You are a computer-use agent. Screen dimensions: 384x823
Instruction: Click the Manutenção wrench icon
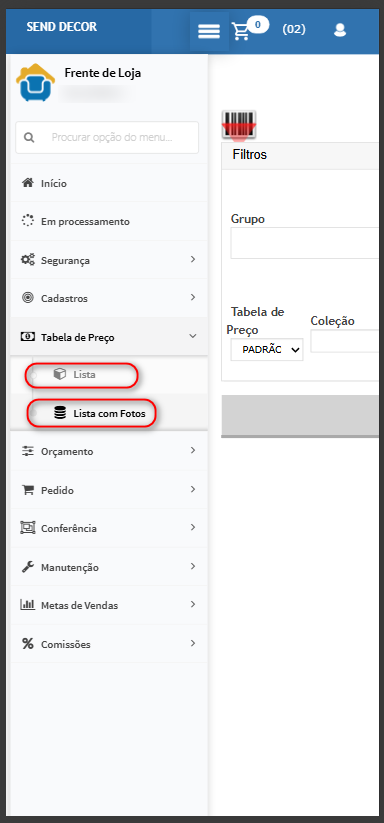(x=27, y=567)
